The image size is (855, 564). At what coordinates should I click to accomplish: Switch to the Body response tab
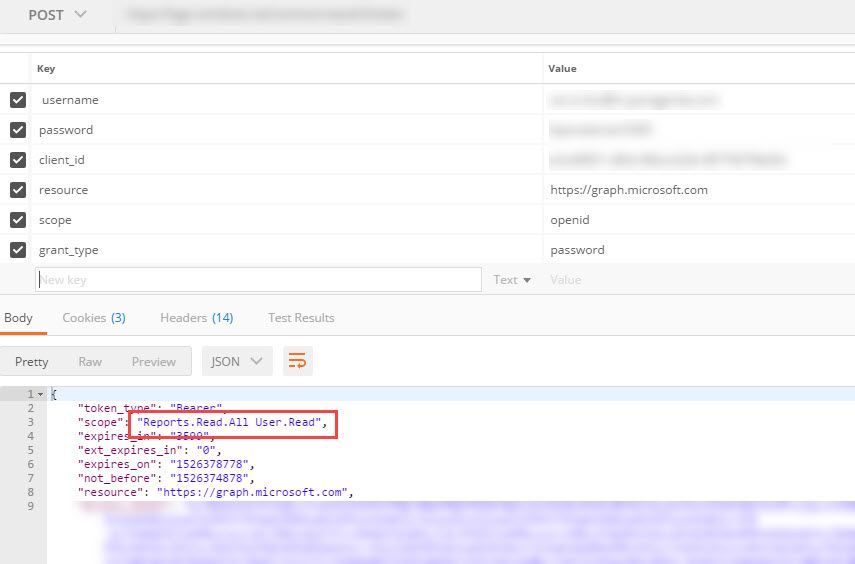tap(19, 318)
